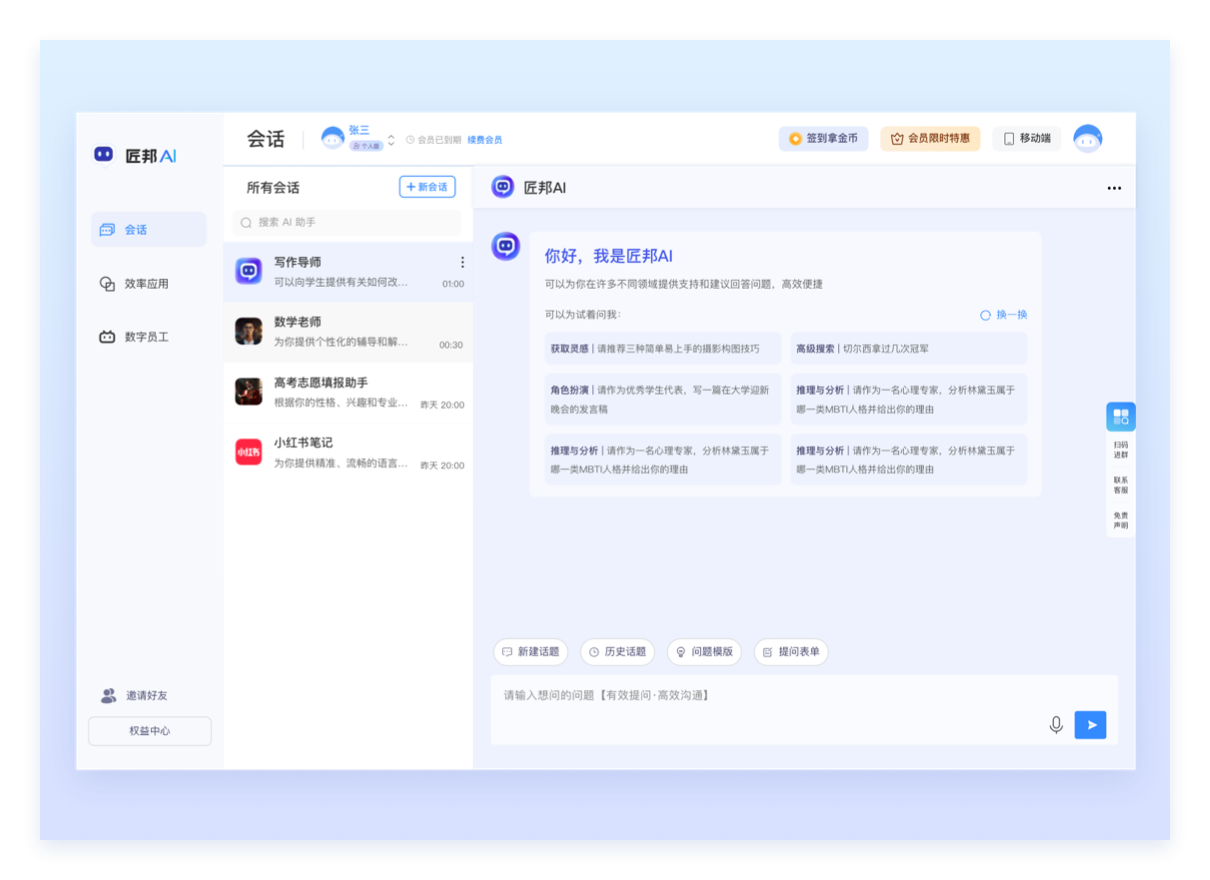Click the blue floating app widget icon
This screenshot has width=1210, height=880.
coord(1120,416)
